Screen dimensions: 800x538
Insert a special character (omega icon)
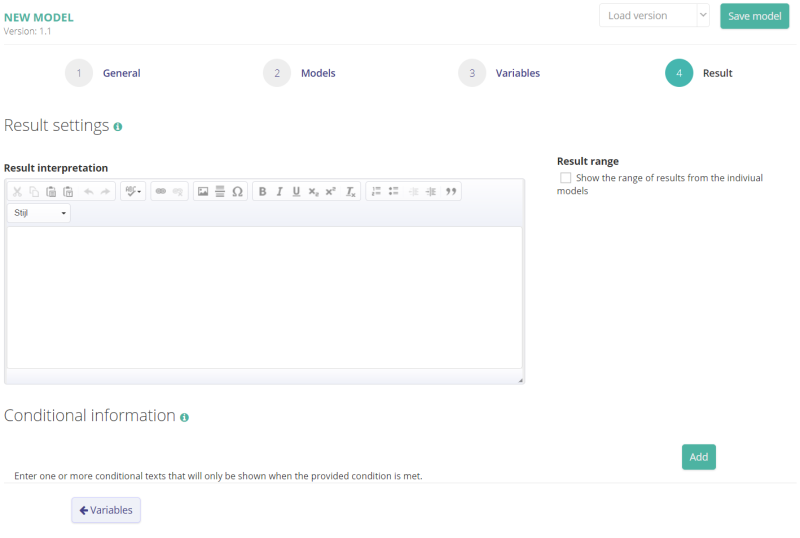point(237,191)
